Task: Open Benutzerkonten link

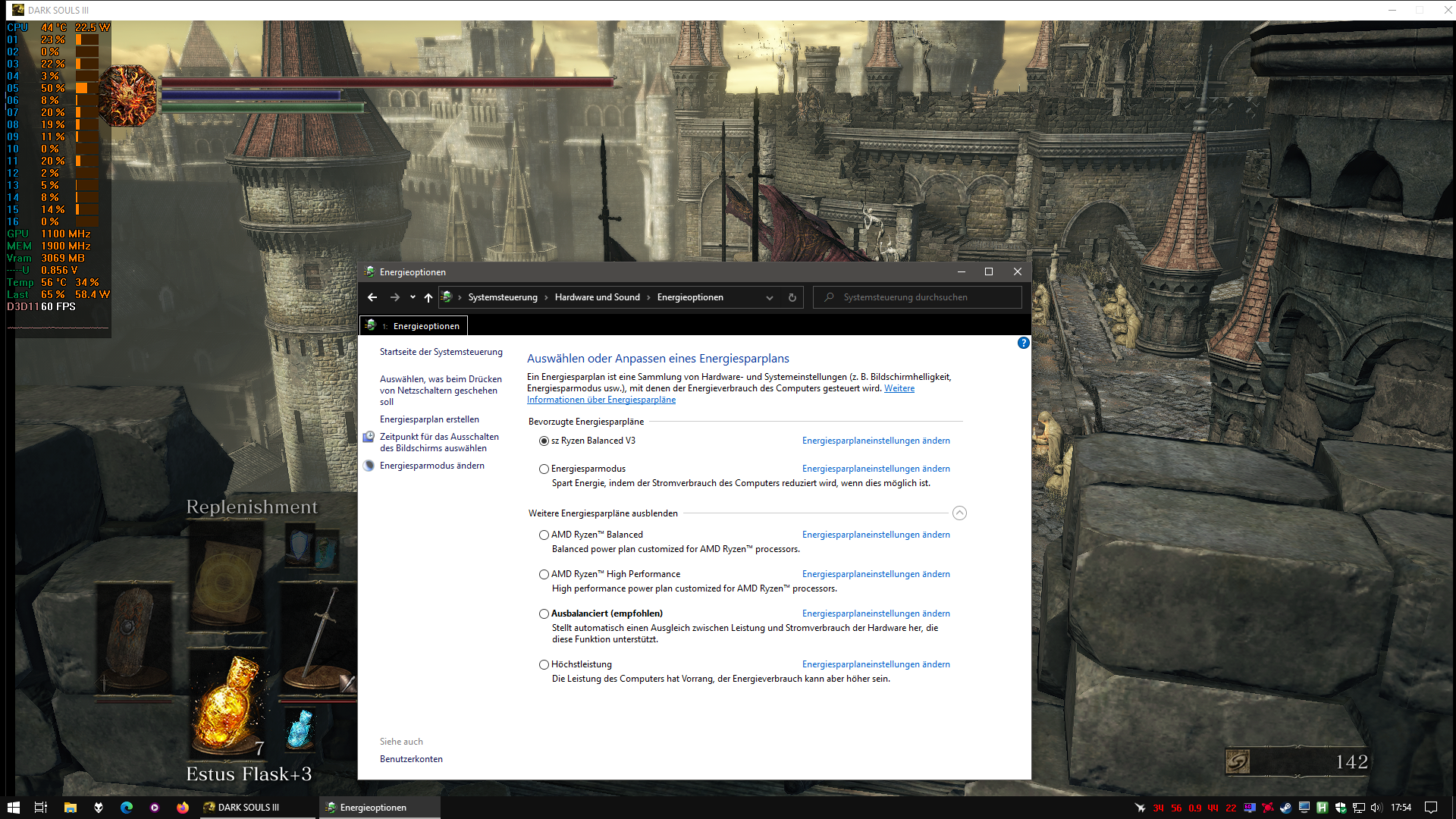Action: coord(411,759)
